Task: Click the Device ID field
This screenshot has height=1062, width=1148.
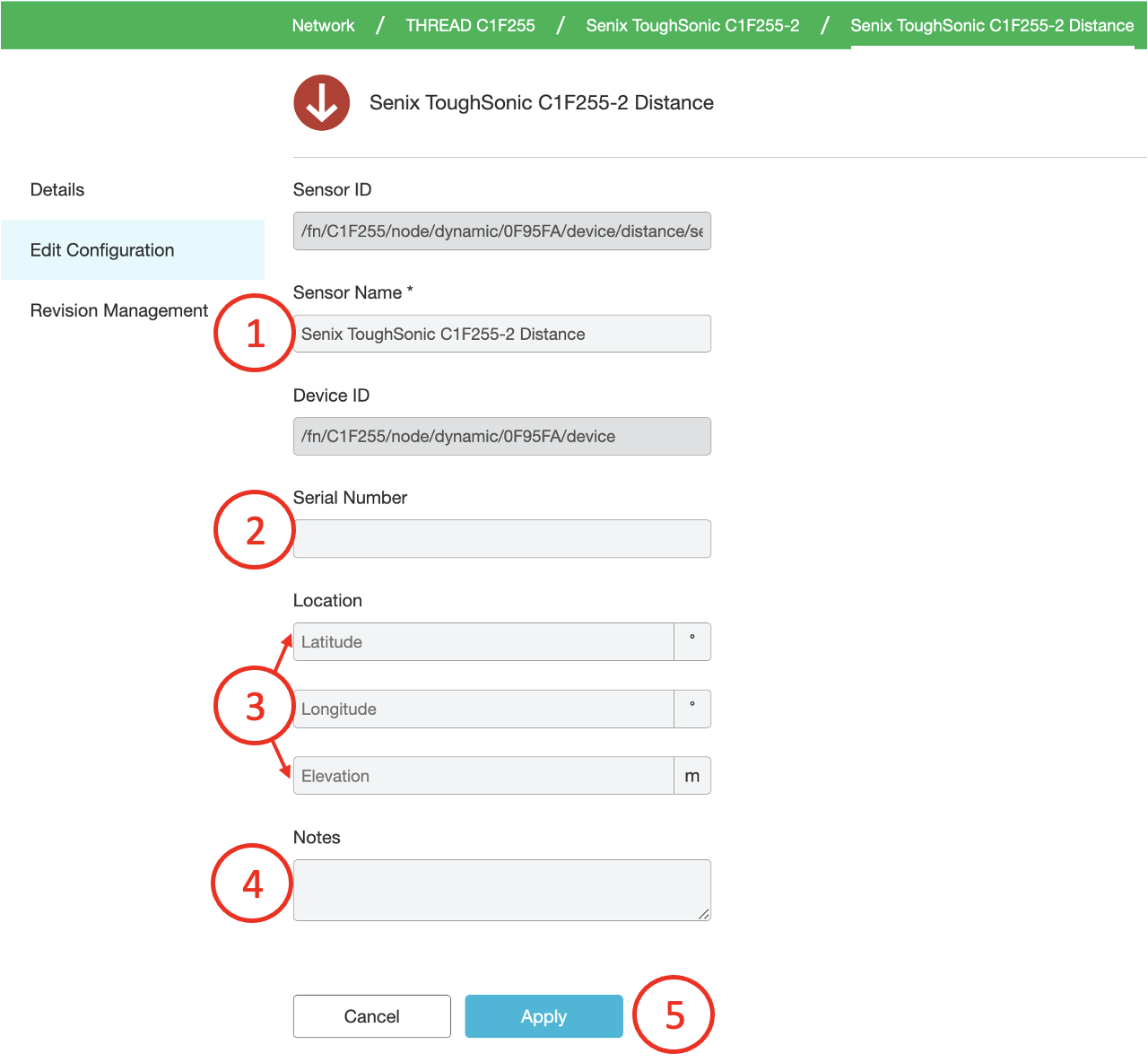Action: [502, 436]
